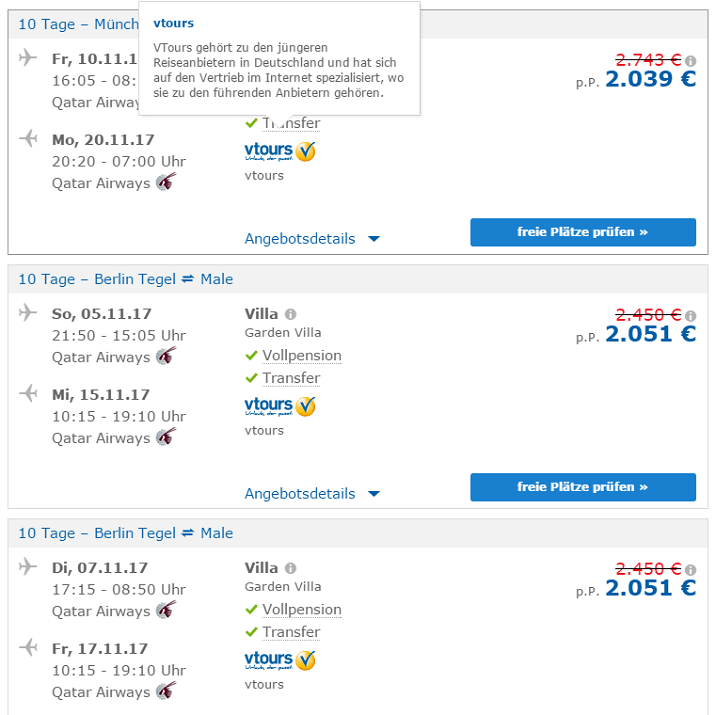Click 'freie Plätze prüfen' for the 2.039 € offer
Image resolution: width=716 pixels, height=715 pixels.
click(583, 232)
